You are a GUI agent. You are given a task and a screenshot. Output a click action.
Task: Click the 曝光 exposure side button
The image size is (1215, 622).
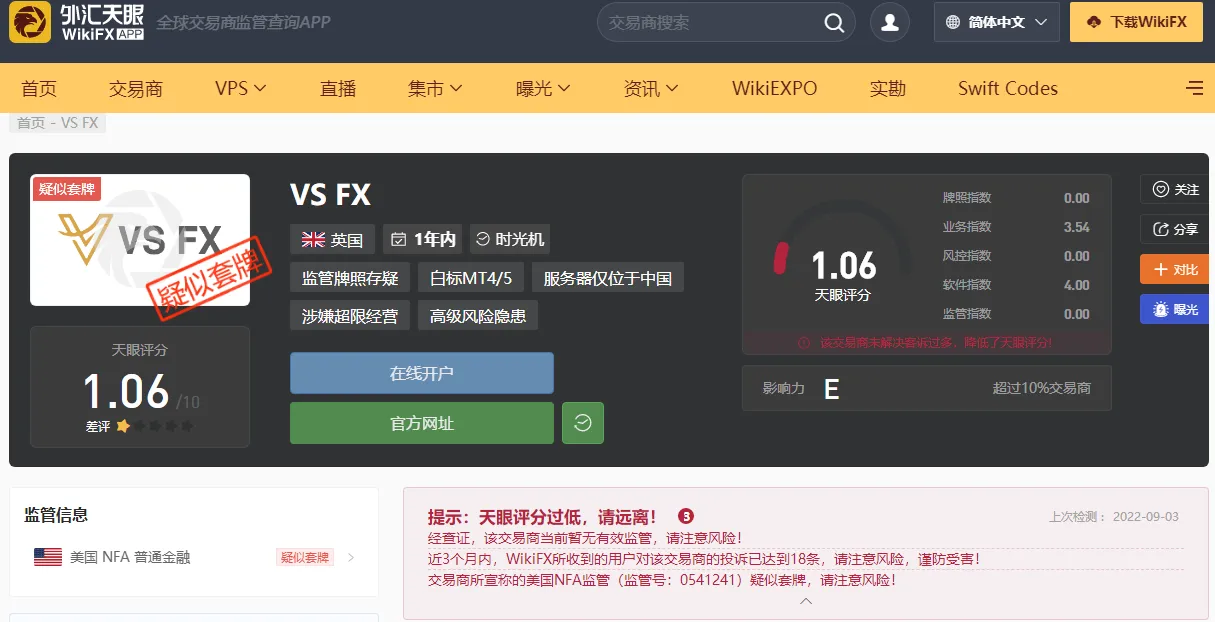tap(1175, 309)
